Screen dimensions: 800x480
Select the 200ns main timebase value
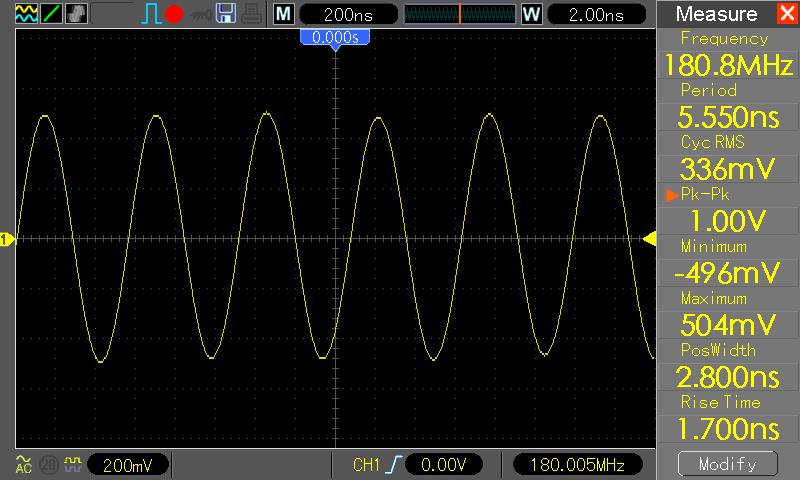(x=348, y=14)
